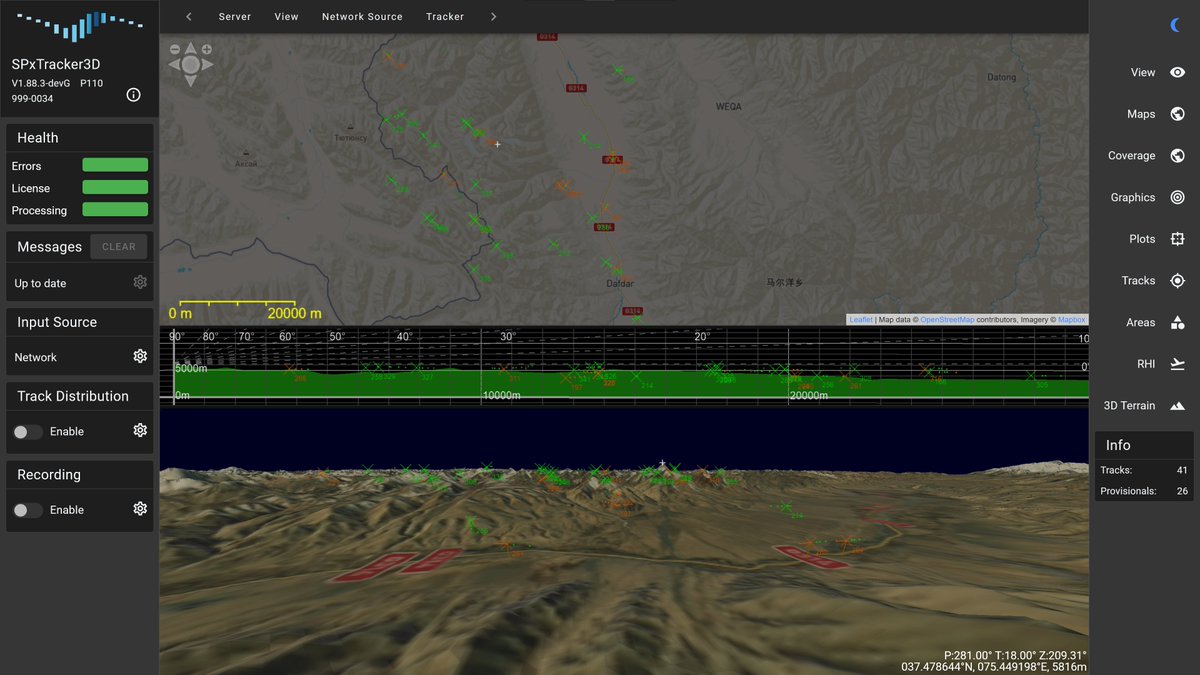Screen dimensions: 1200x675
Task: Open the Tracker menu
Action: 445,16
